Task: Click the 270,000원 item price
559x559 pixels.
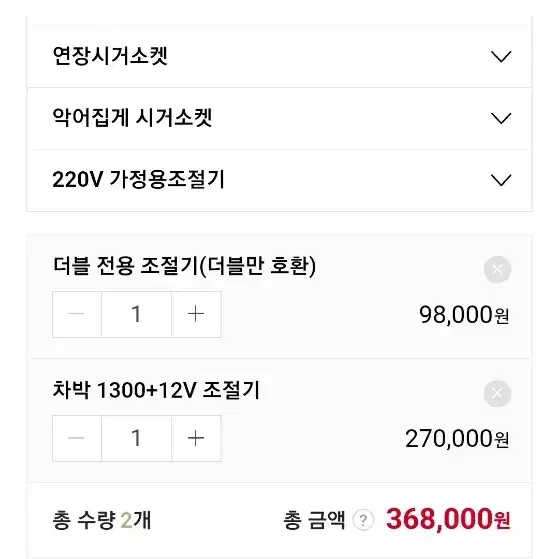Action: [x=457, y=439]
